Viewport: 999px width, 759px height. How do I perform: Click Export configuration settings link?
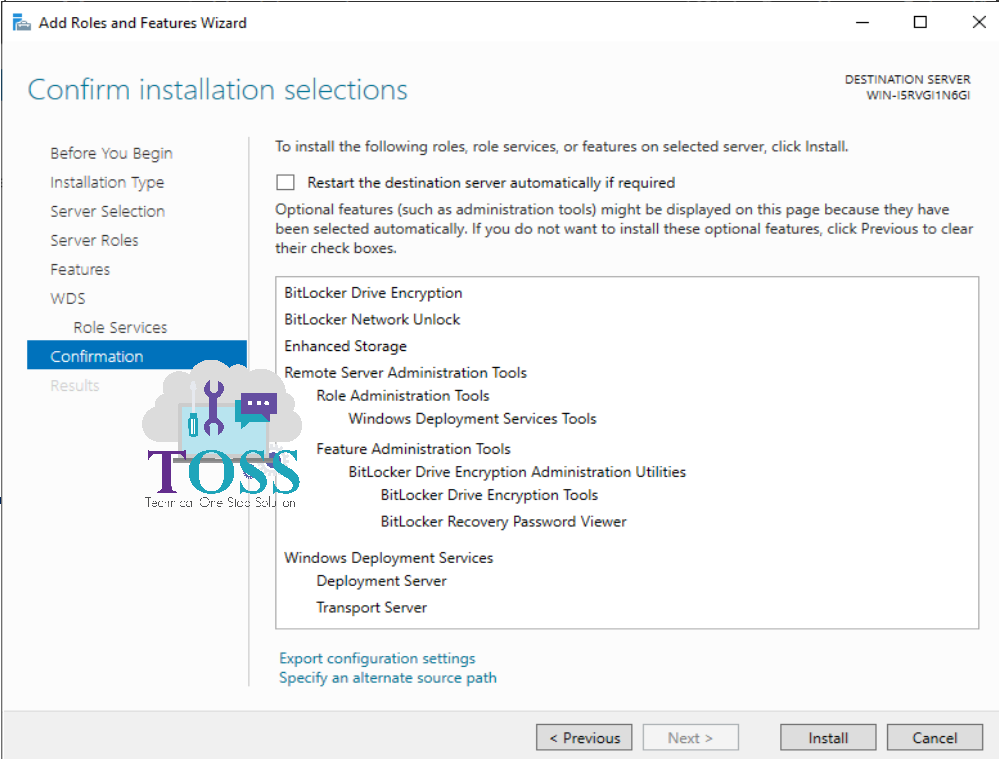[377, 658]
